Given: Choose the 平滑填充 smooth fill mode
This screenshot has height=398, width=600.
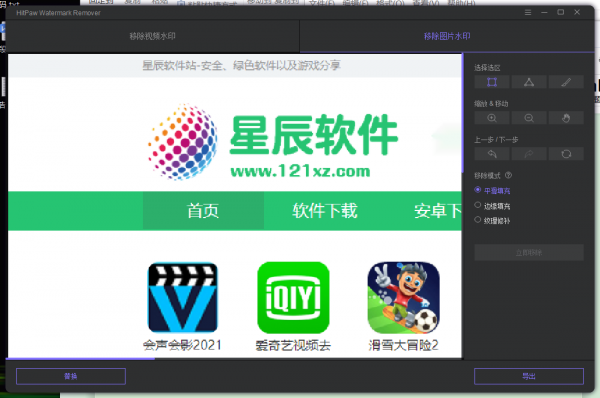Looking at the screenshot, I should click(x=492, y=190).
